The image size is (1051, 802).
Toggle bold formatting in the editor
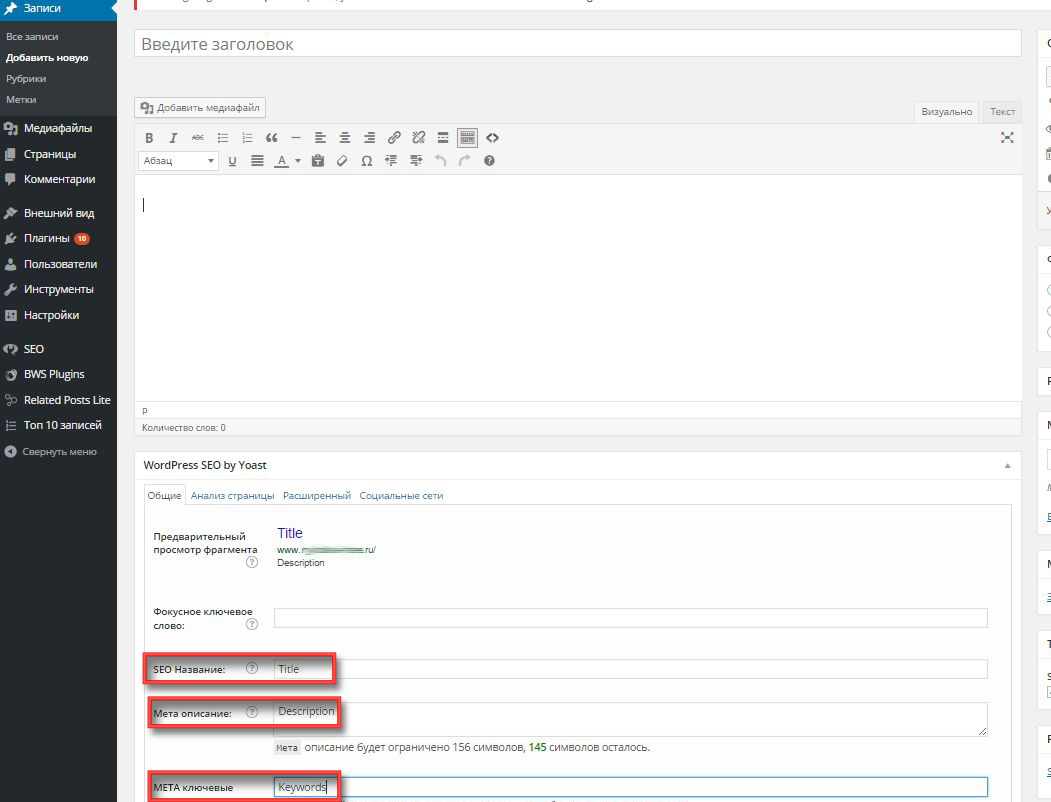(149, 138)
